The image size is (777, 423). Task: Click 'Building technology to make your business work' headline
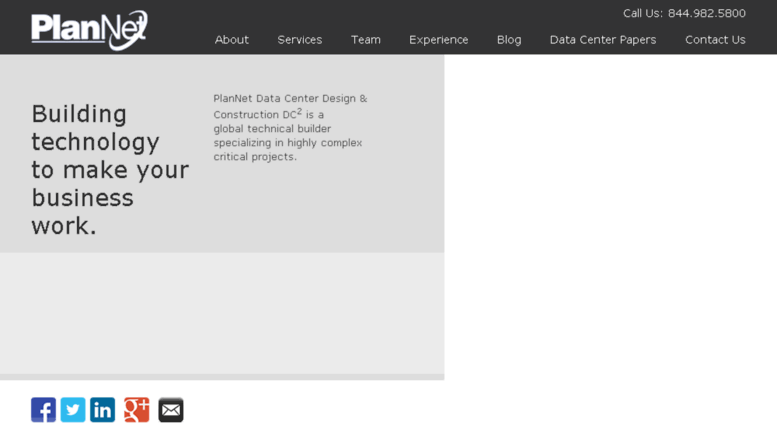110,170
